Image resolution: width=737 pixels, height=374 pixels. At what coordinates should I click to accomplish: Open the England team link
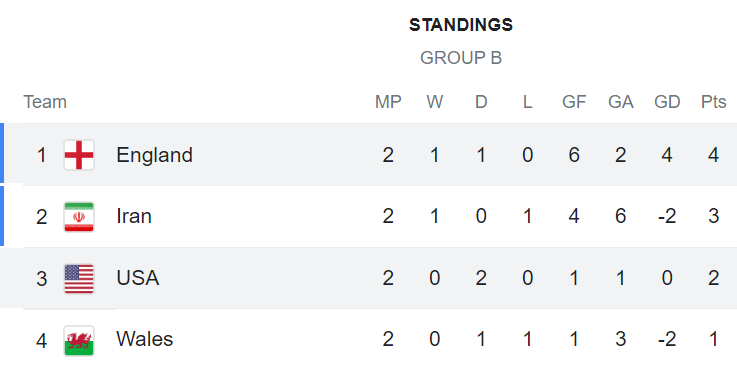tap(155, 155)
